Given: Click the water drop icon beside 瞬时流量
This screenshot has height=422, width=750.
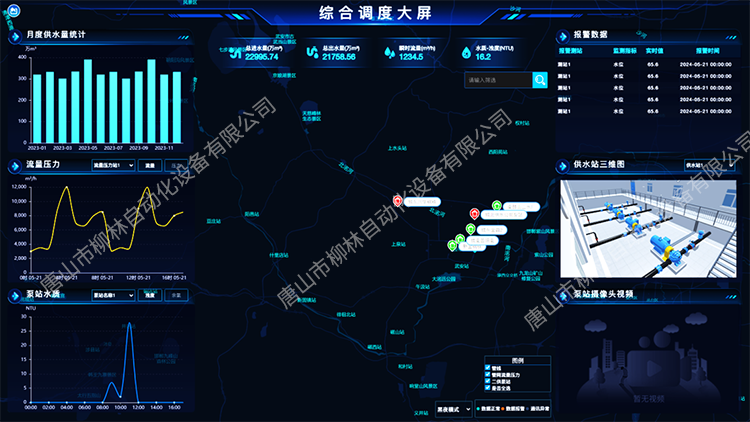Looking at the screenshot, I should pos(388,52).
